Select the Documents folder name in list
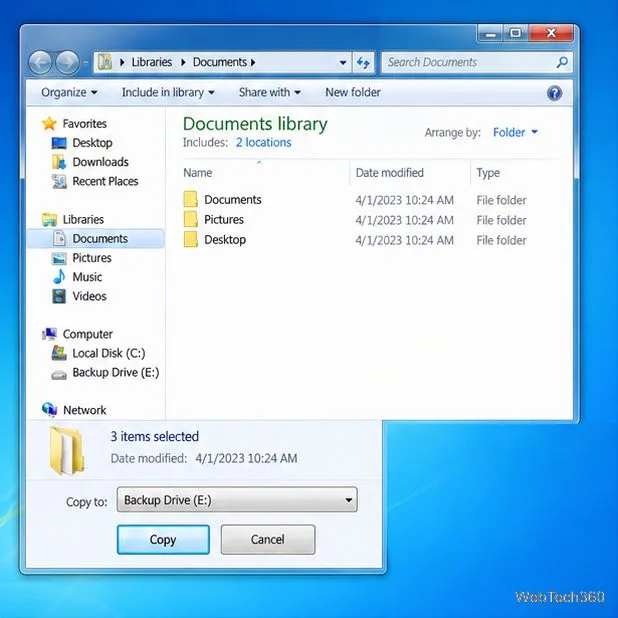 pos(233,200)
